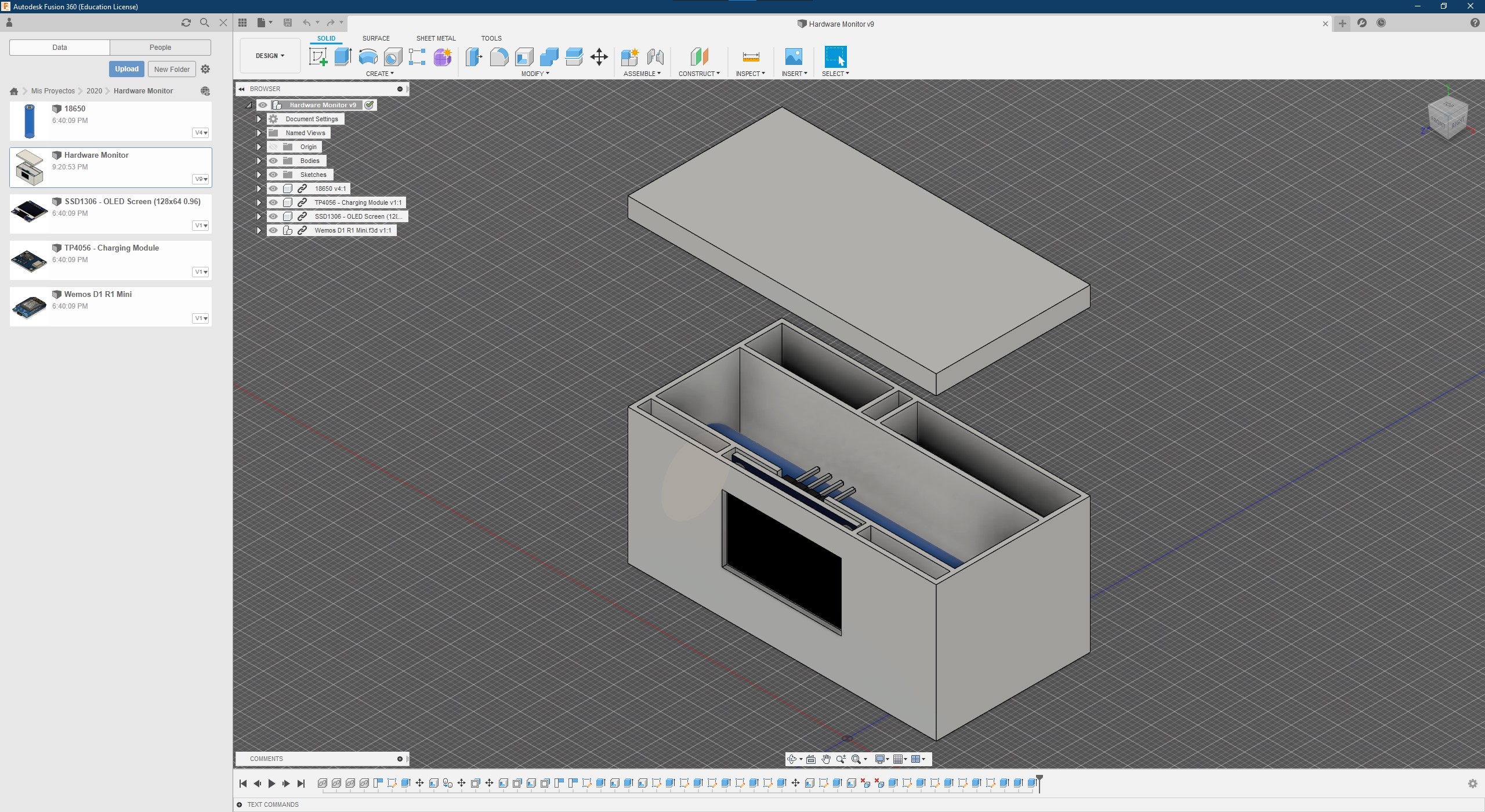Activate the Select tool
Image resolution: width=1485 pixels, height=812 pixels.
pos(835,57)
